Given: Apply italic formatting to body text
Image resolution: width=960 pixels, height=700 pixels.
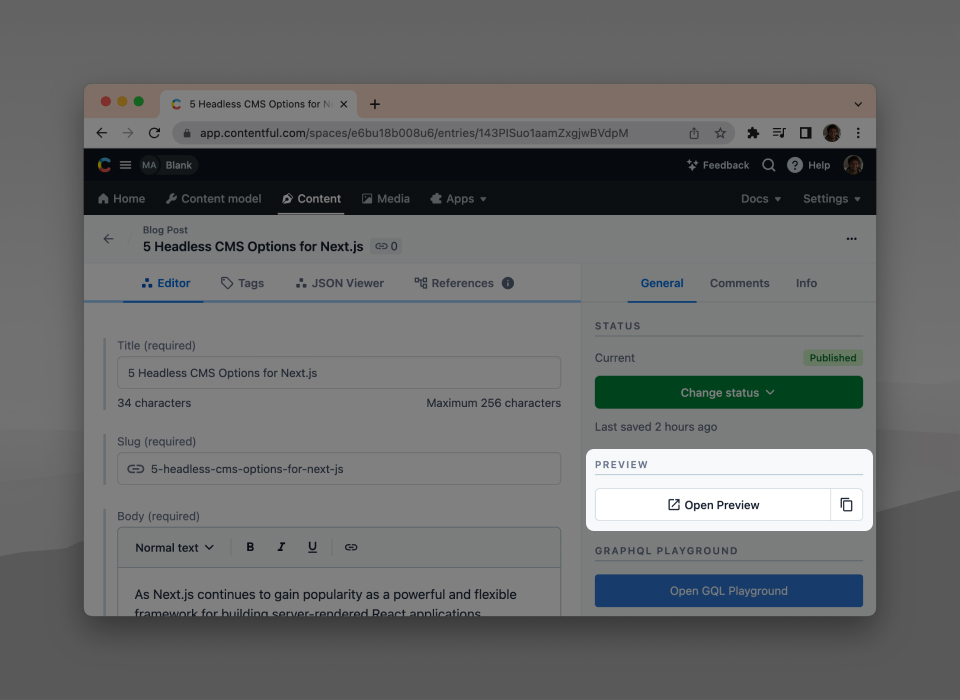Looking at the screenshot, I should point(281,547).
